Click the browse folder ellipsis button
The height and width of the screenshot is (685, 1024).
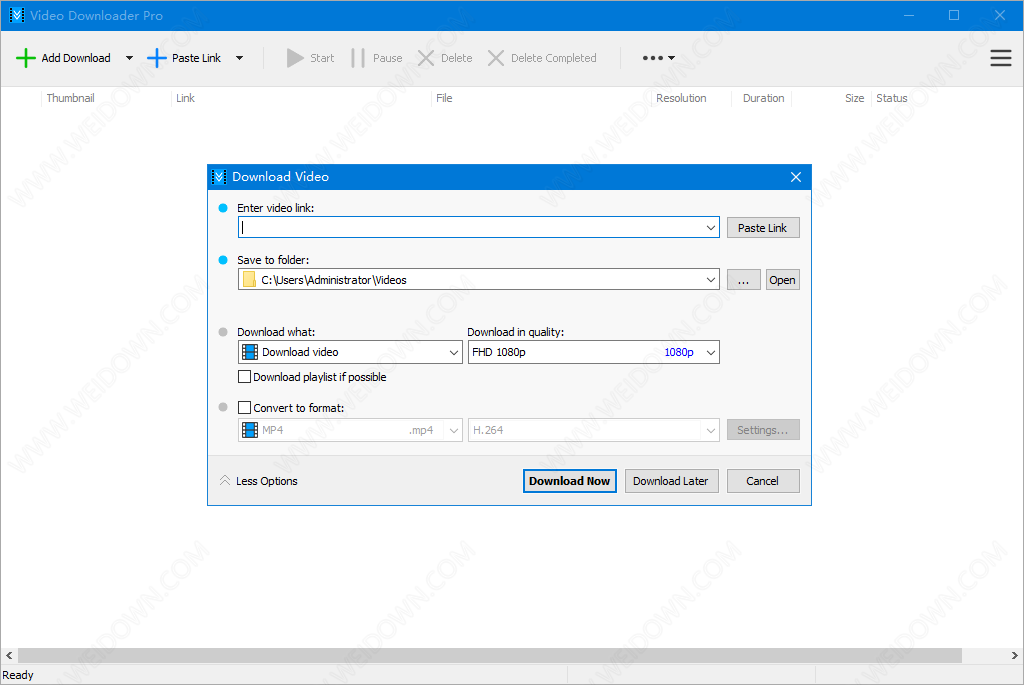pyautogui.click(x=743, y=280)
